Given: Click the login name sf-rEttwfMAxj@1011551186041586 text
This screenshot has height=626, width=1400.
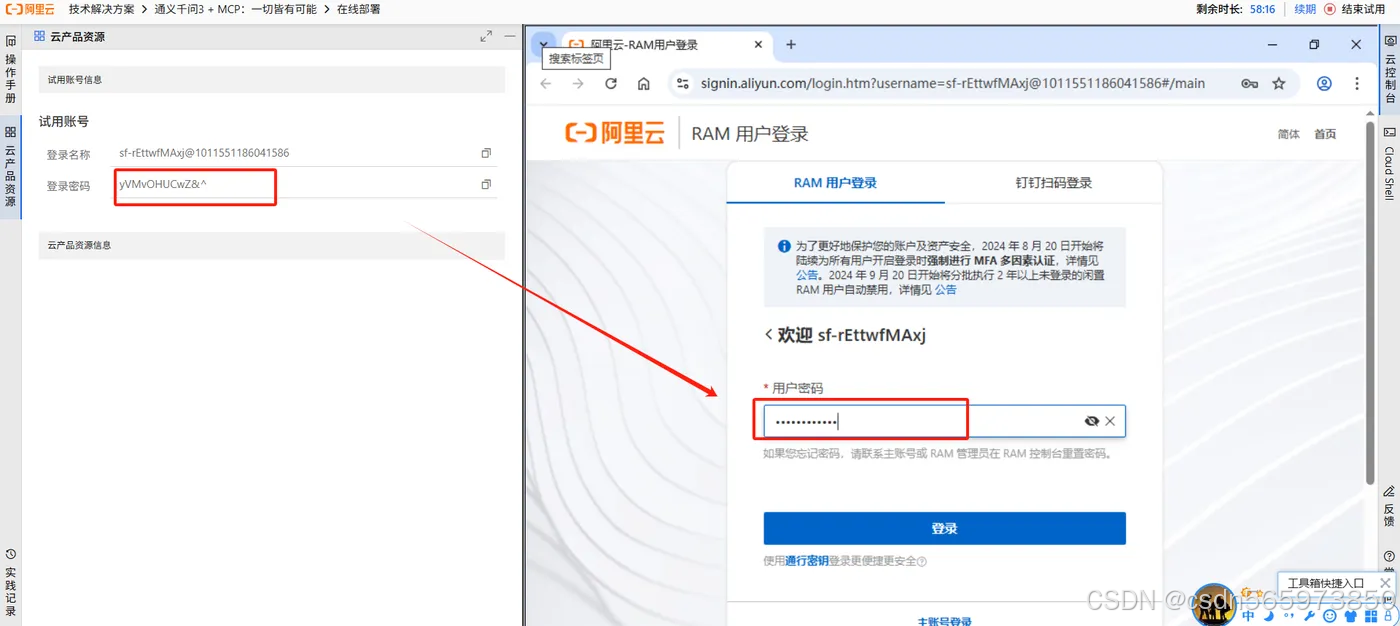Looking at the screenshot, I should 204,153.
